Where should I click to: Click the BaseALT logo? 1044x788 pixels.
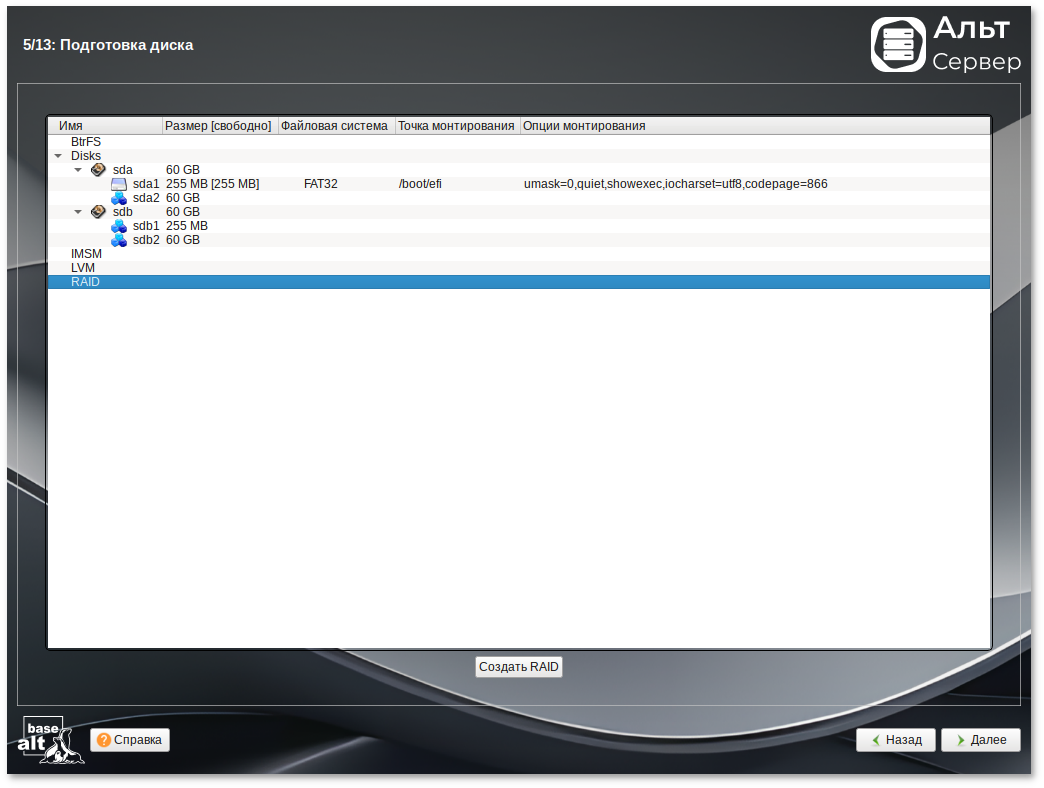tap(50, 740)
